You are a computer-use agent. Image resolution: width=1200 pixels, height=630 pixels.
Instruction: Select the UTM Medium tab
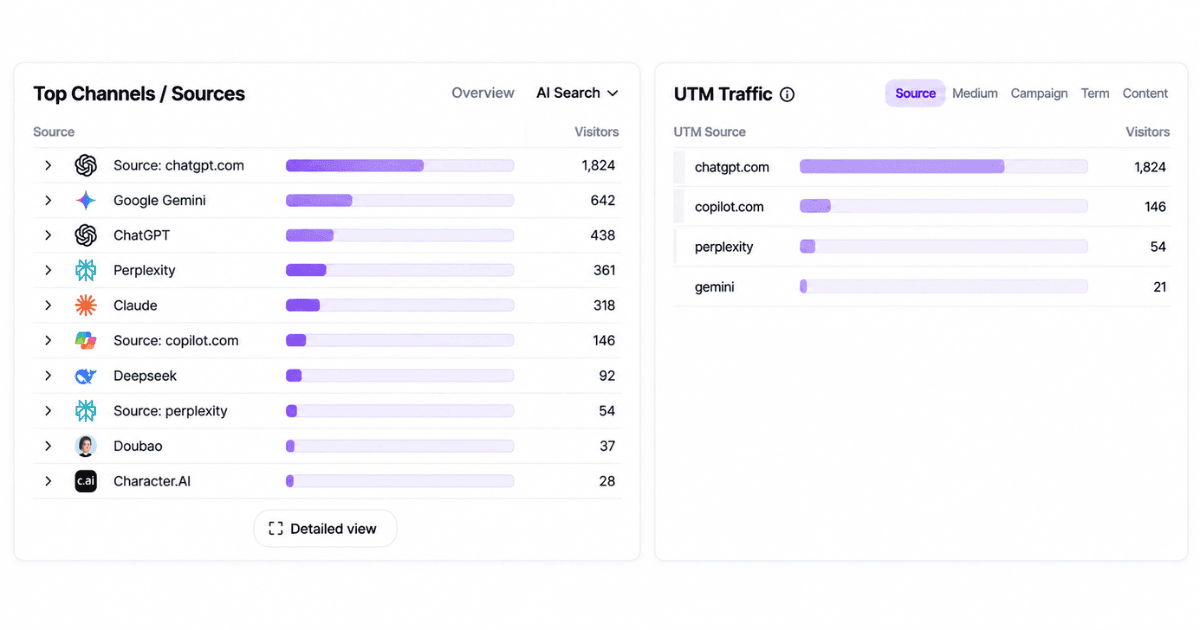tap(975, 93)
